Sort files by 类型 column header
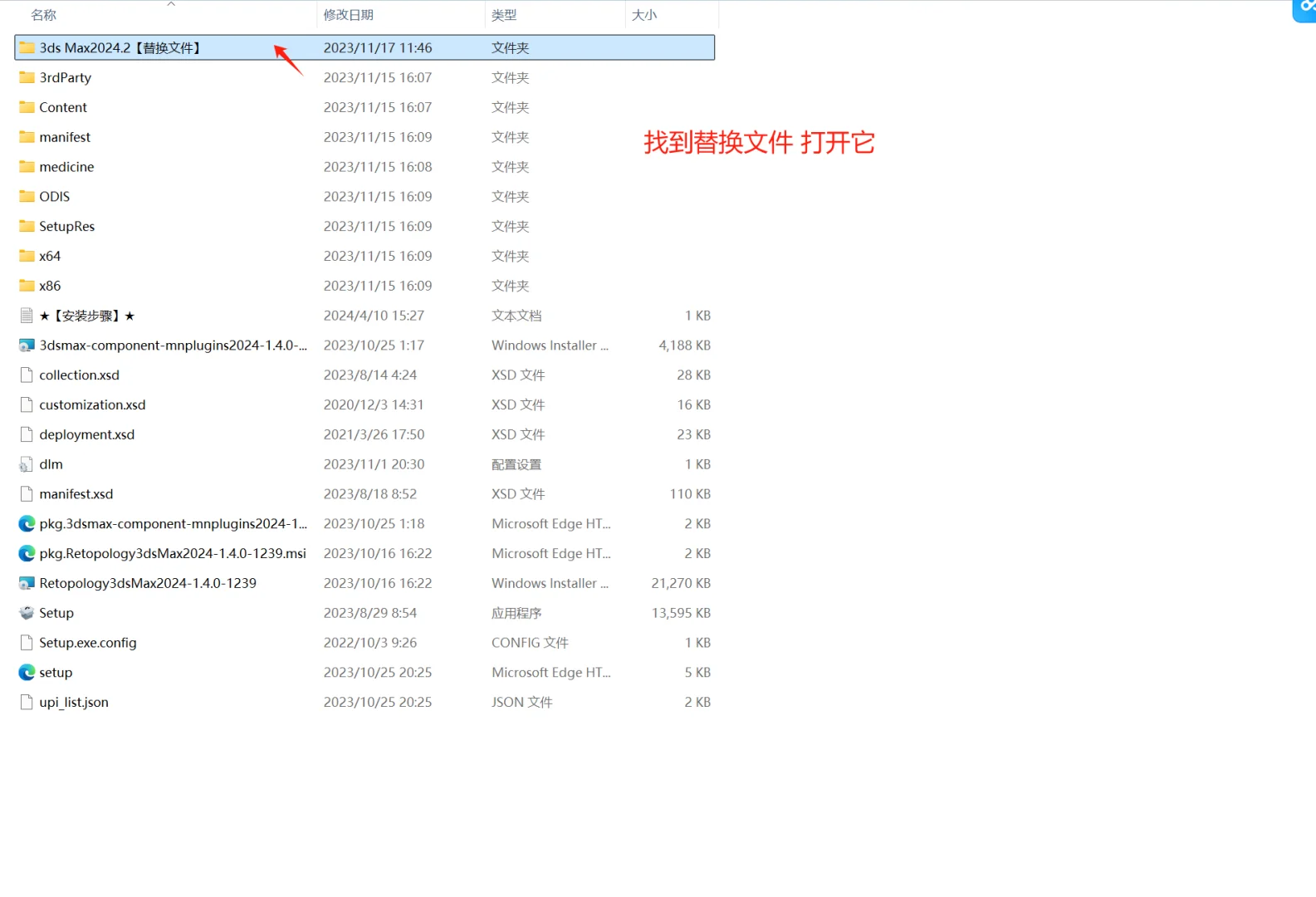The width and height of the screenshot is (1316, 897). (504, 15)
